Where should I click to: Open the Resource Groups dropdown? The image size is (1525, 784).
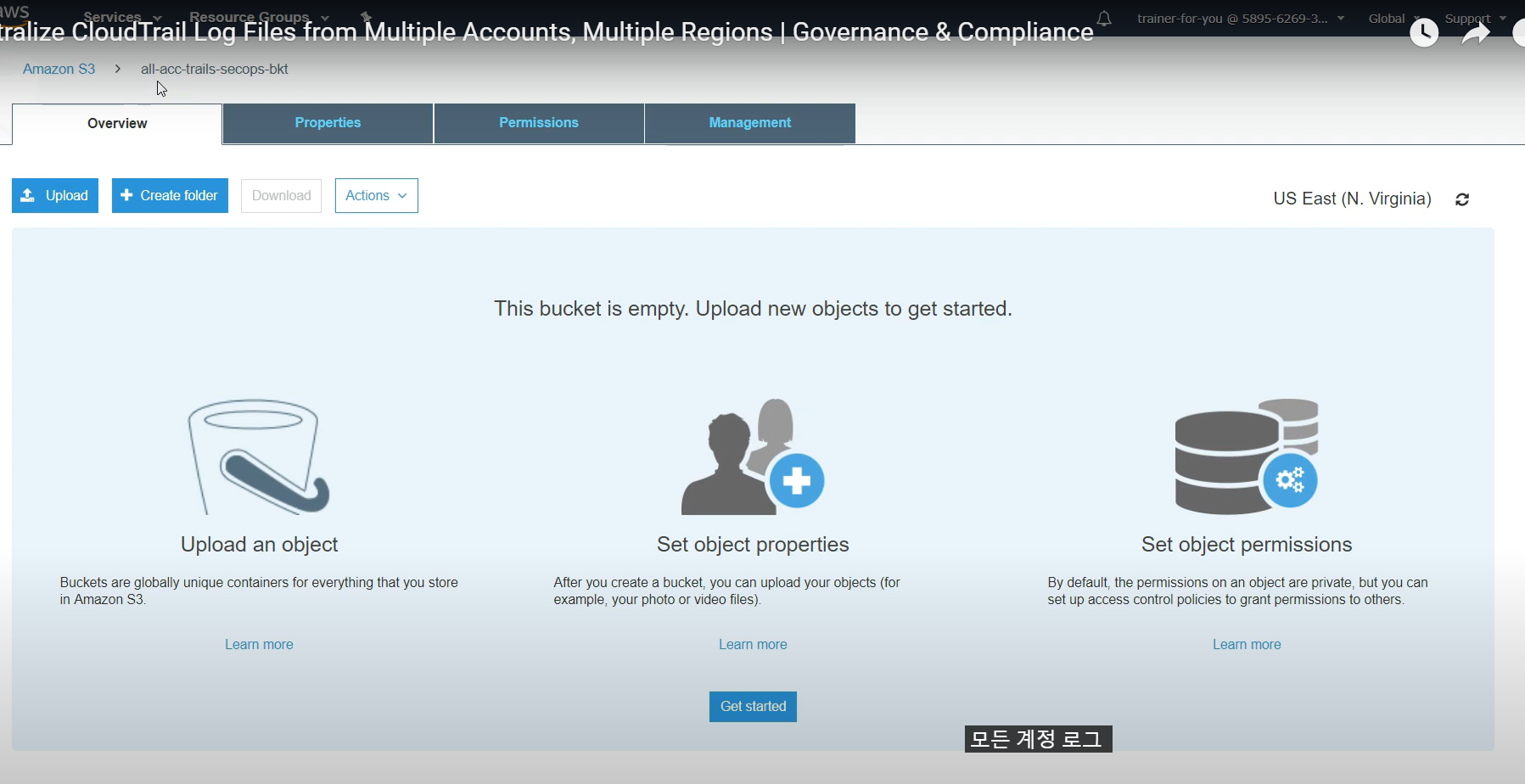259,17
